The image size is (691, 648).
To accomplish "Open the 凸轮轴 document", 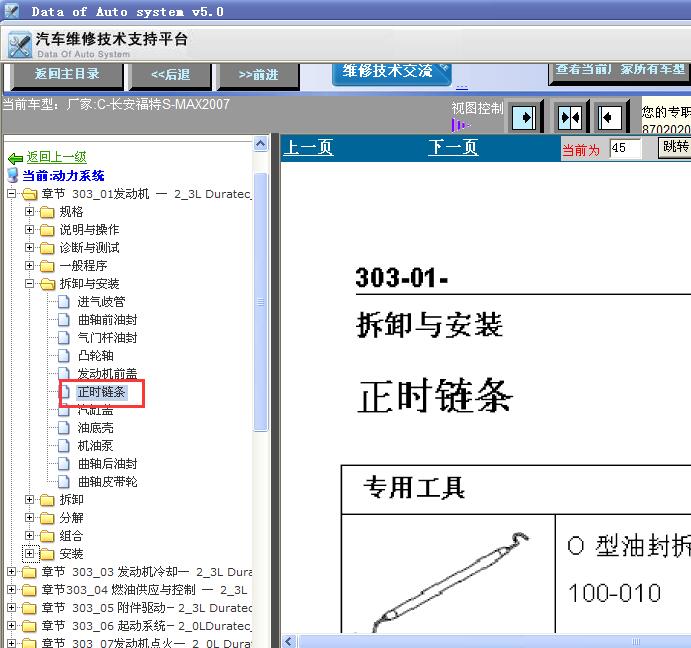I will click(95, 356).
